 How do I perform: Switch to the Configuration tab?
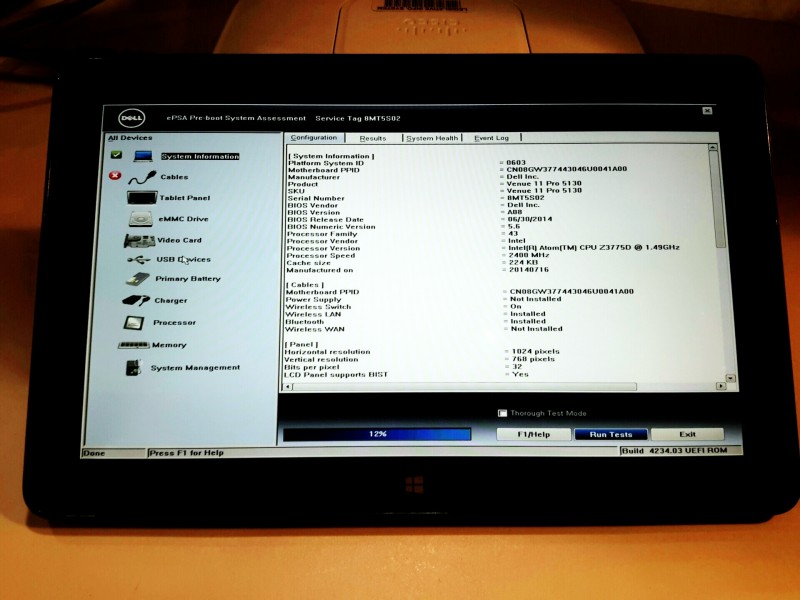[313, 138]
